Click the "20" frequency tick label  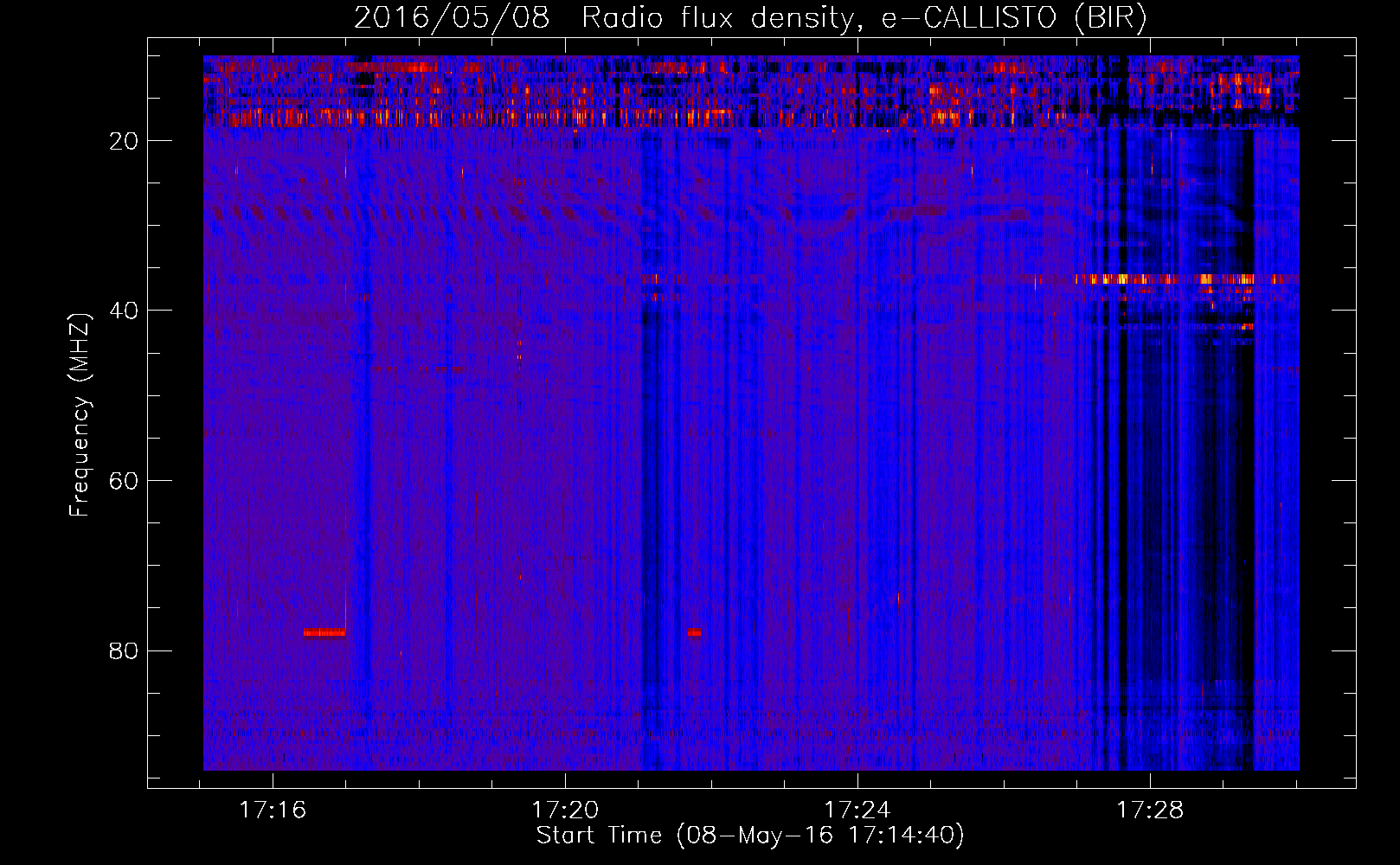point(125,141)
